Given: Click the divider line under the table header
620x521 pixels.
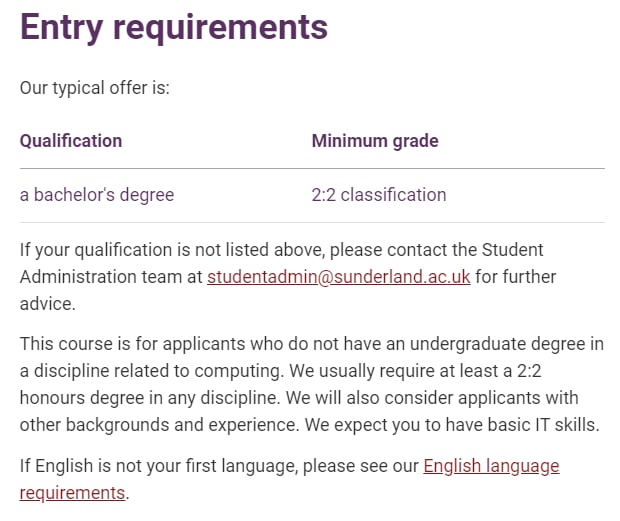Looking at the screenshot, I should tap(312, 168).
